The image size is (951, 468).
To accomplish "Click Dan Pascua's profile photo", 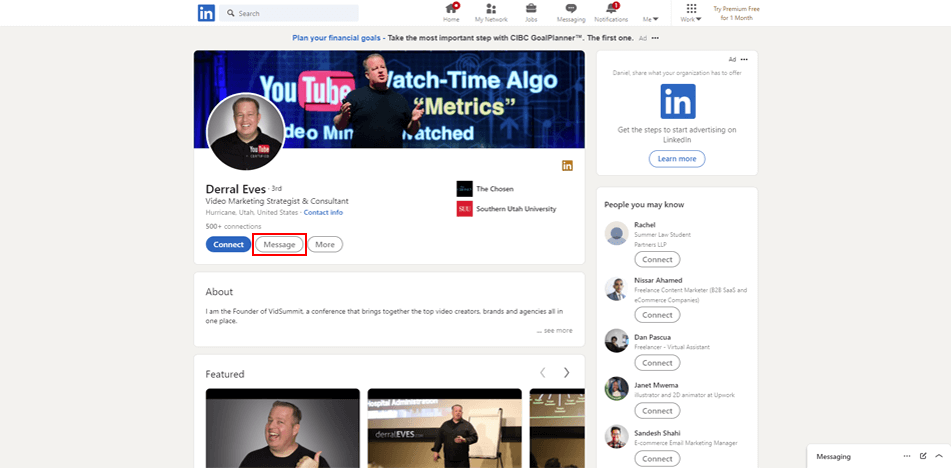I will tap(616, 341).
